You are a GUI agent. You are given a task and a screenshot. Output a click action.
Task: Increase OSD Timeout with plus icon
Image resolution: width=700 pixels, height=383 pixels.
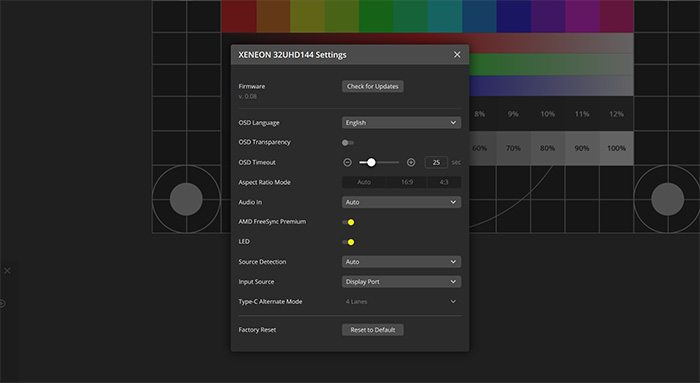click(411, 162)
